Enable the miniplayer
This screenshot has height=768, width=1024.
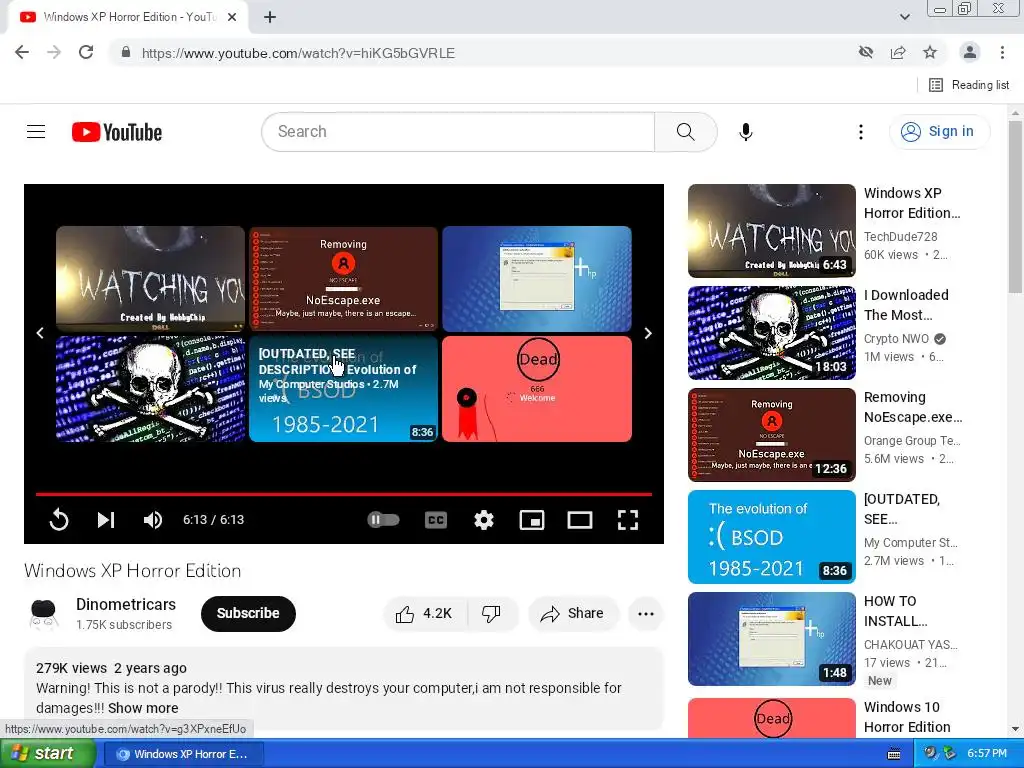[532, 520]
